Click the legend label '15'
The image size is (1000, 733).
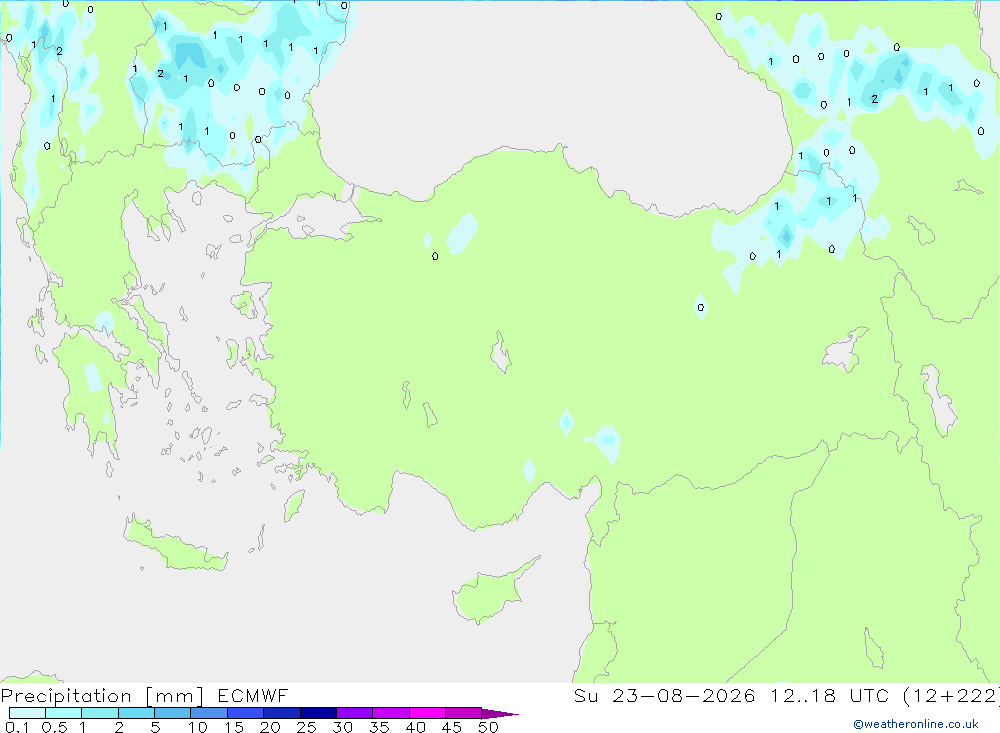(x=234, y=727)
